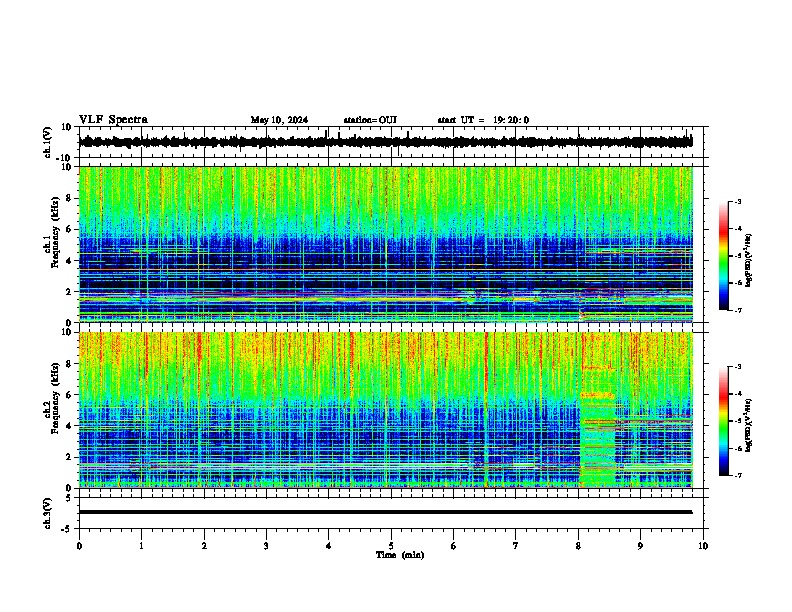Click time axis tick label "9"
792x612 pixels.
pyautogui.click(x=640, y=546)
